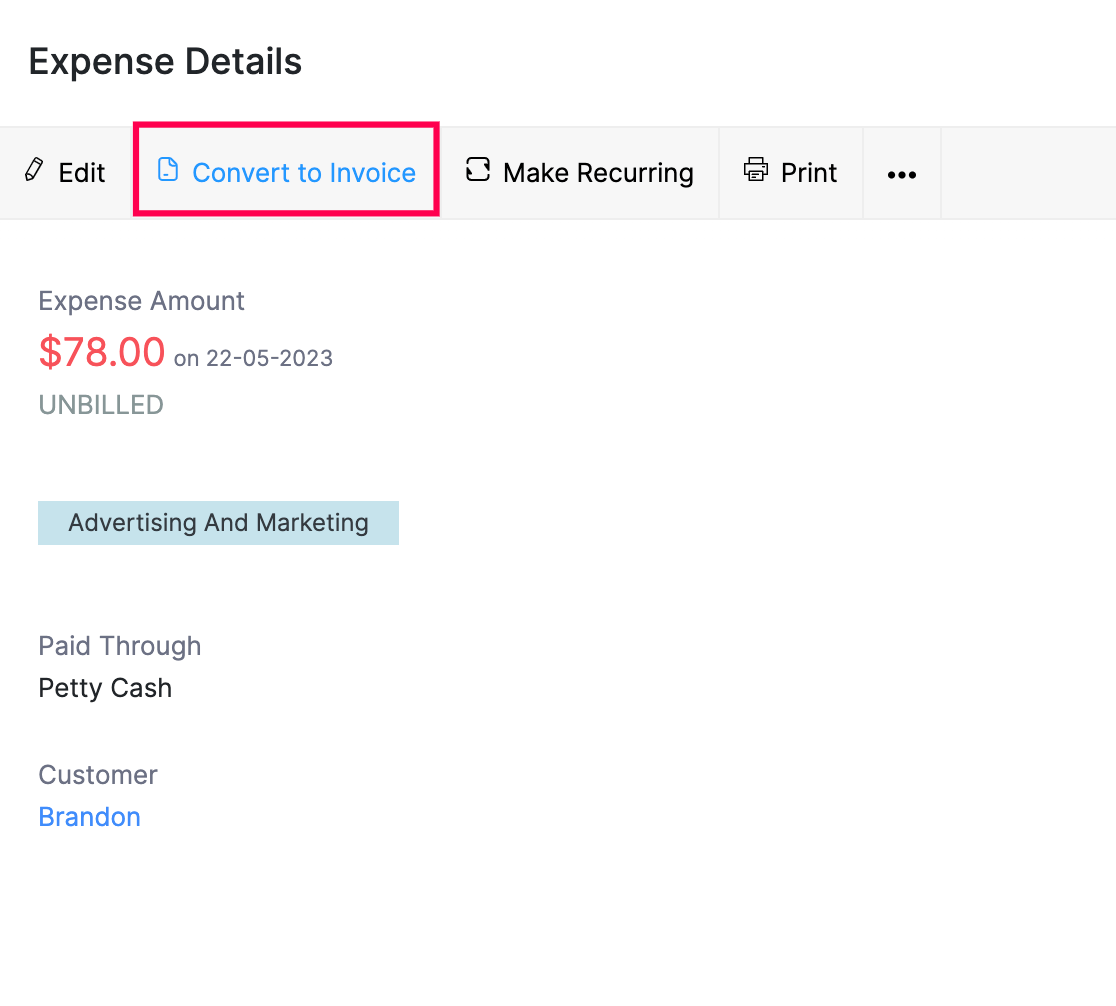This screenshot has height=1006, width=1116.
Task: Click the $78.00 expense amount
Action: [x=101, y=352]
